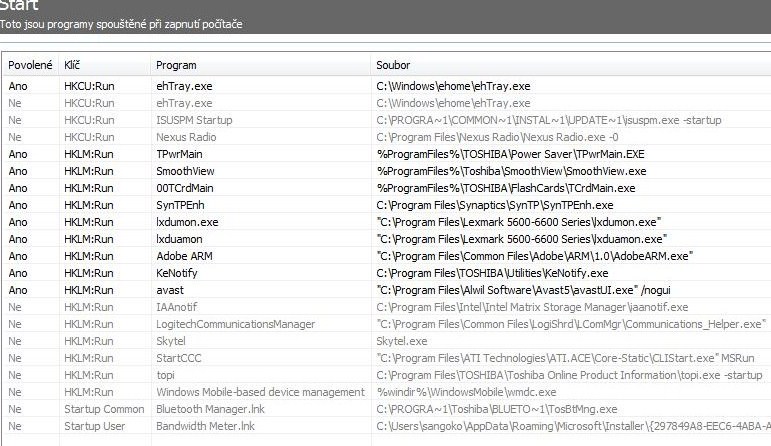Select the SynTPEnh program entry
The width and height of the screenshot is (771, 446).
click(180, 205)
